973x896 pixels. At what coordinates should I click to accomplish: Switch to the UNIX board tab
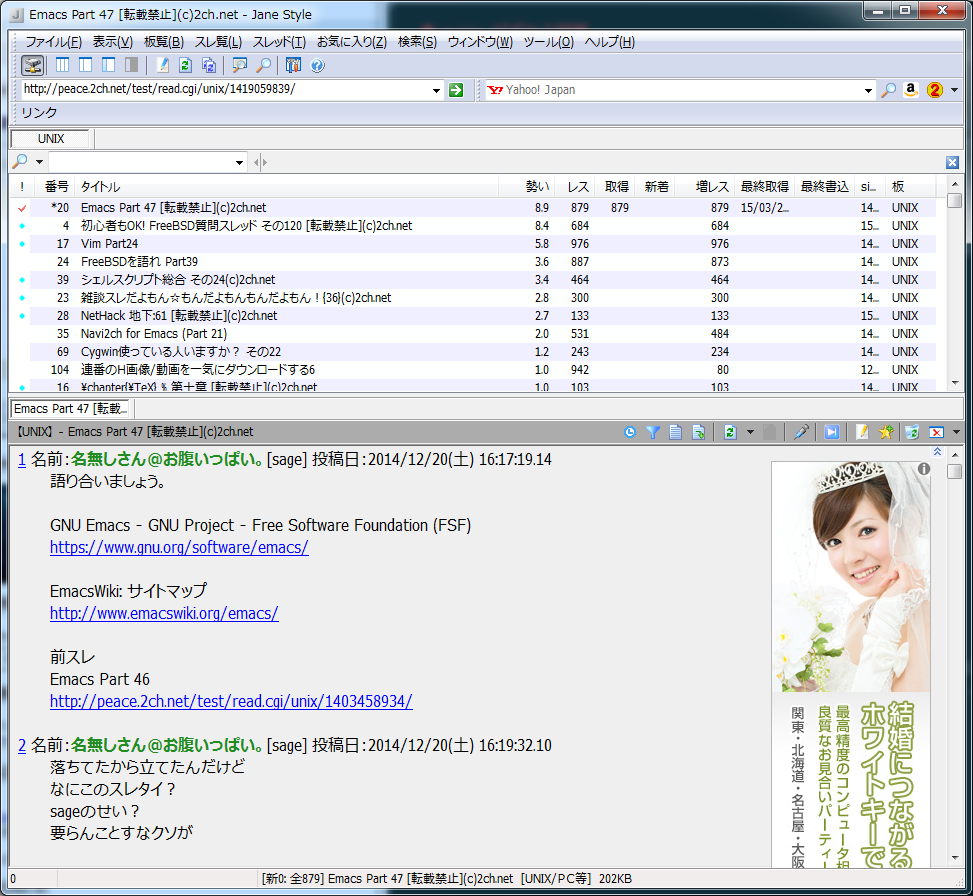51,139
